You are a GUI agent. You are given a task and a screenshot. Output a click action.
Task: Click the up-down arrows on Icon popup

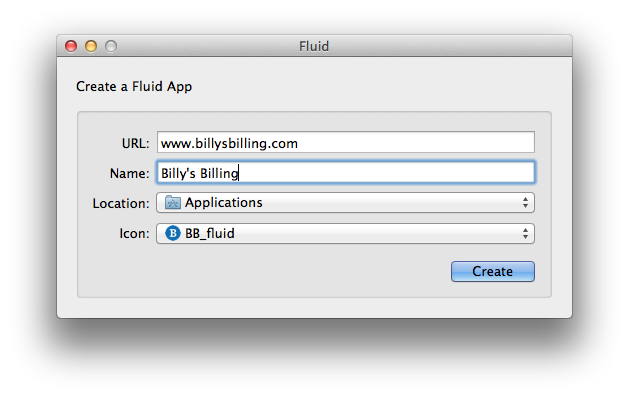click(525, 233)
